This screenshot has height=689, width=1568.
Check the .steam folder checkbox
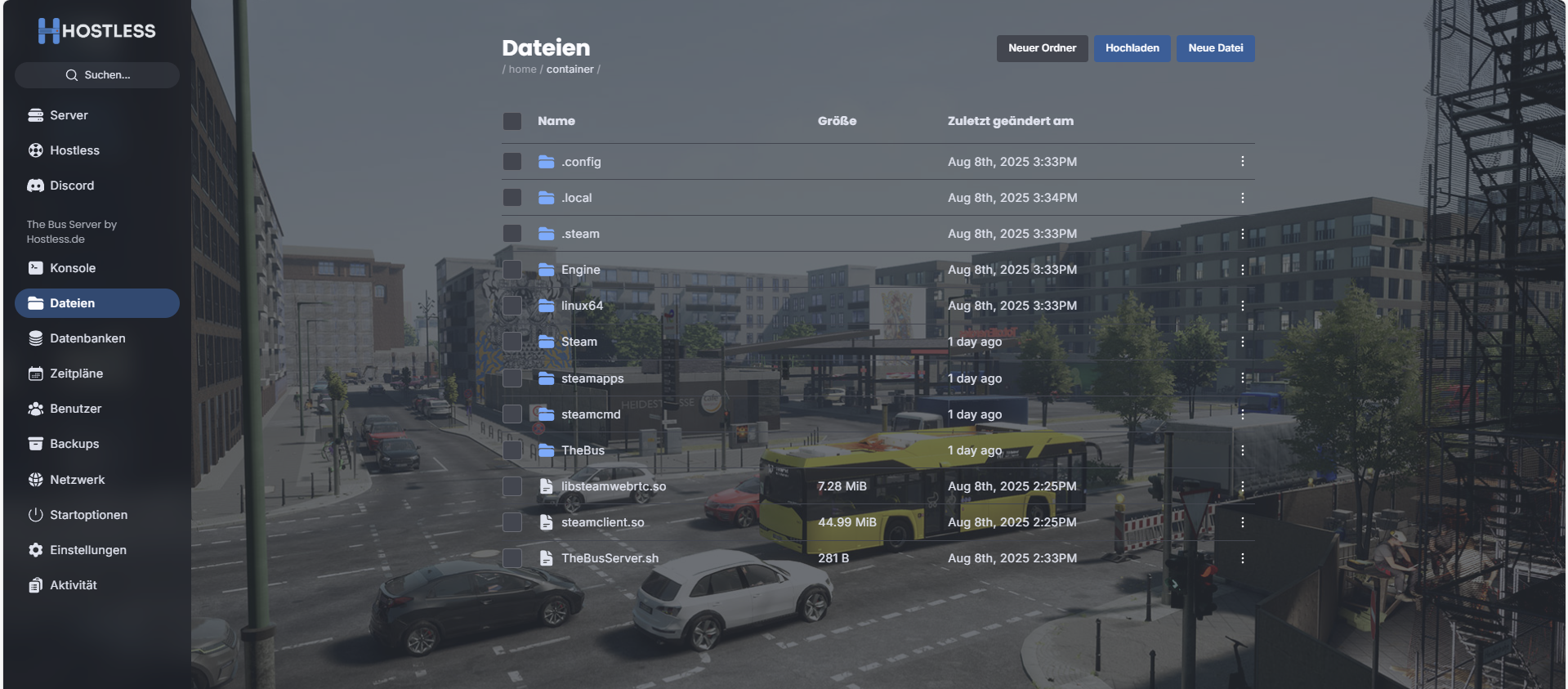click(512, 234)
